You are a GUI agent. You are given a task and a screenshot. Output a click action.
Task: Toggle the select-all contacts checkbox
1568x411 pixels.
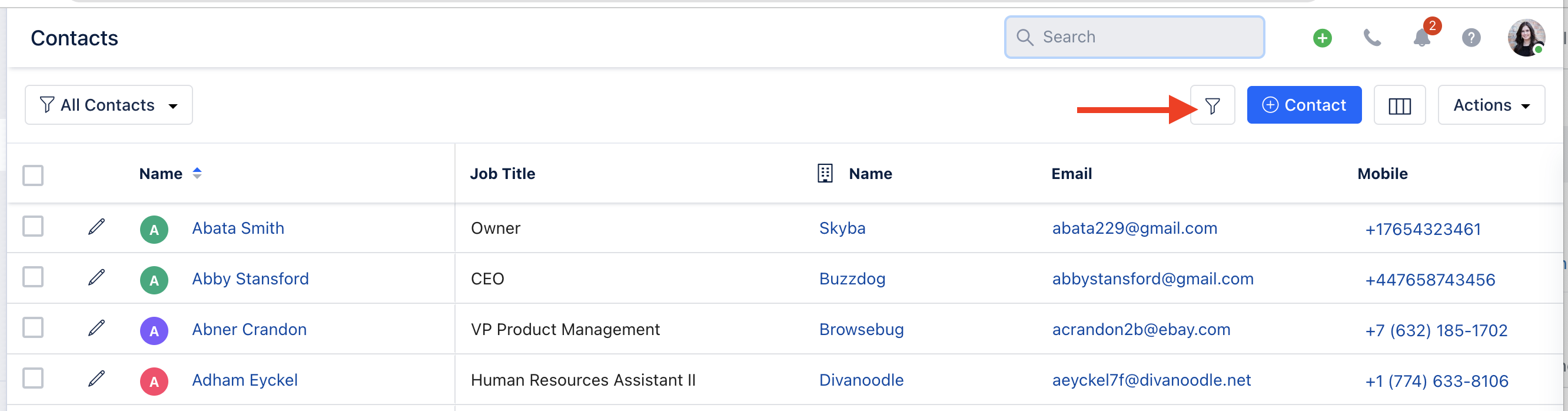[33, 175]
